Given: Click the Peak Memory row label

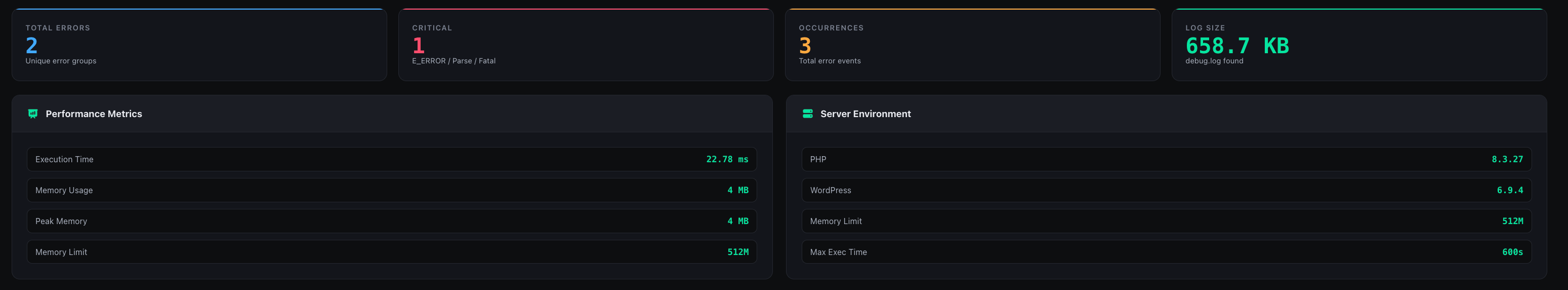Looking at the screenshot, I should (61, 221).
